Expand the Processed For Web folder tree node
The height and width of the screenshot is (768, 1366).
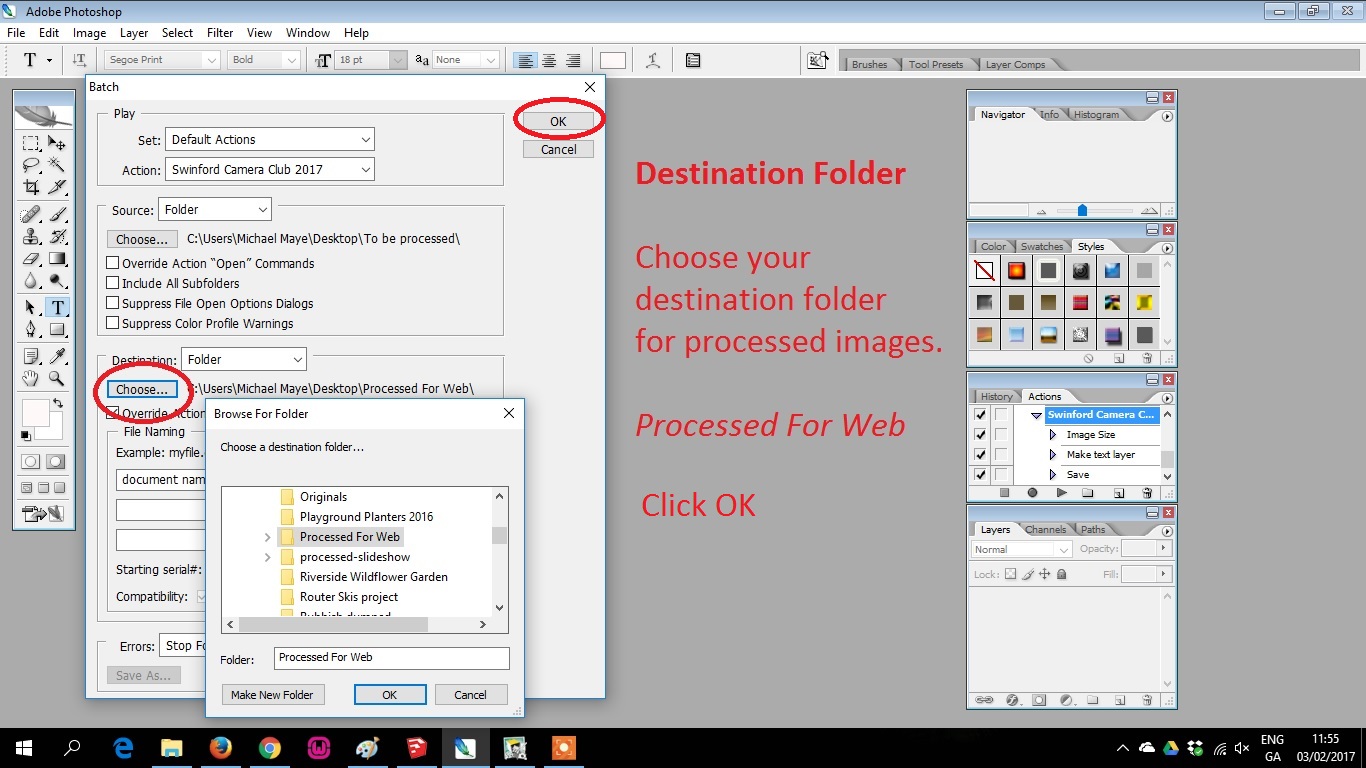(x=267, y=537)
